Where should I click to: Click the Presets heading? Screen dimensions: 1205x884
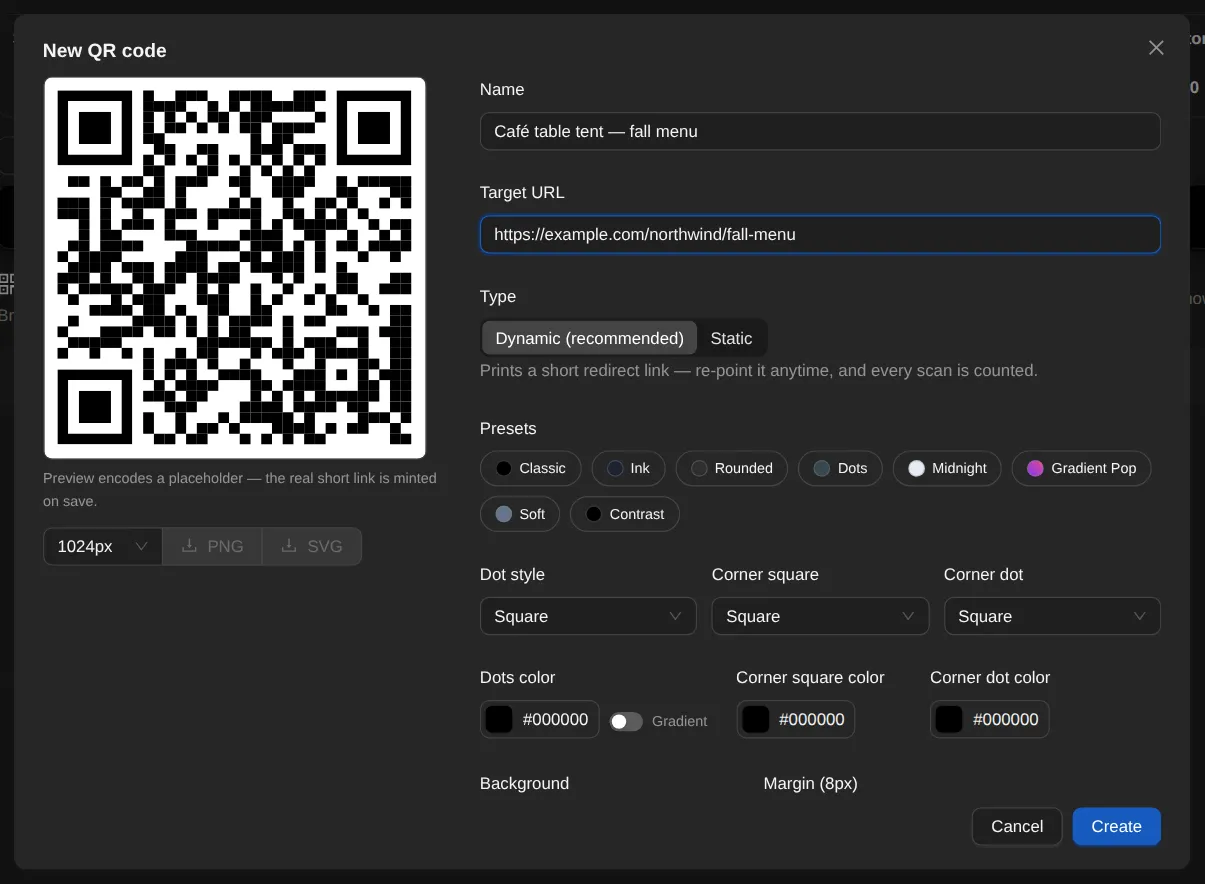pos(508,428)
